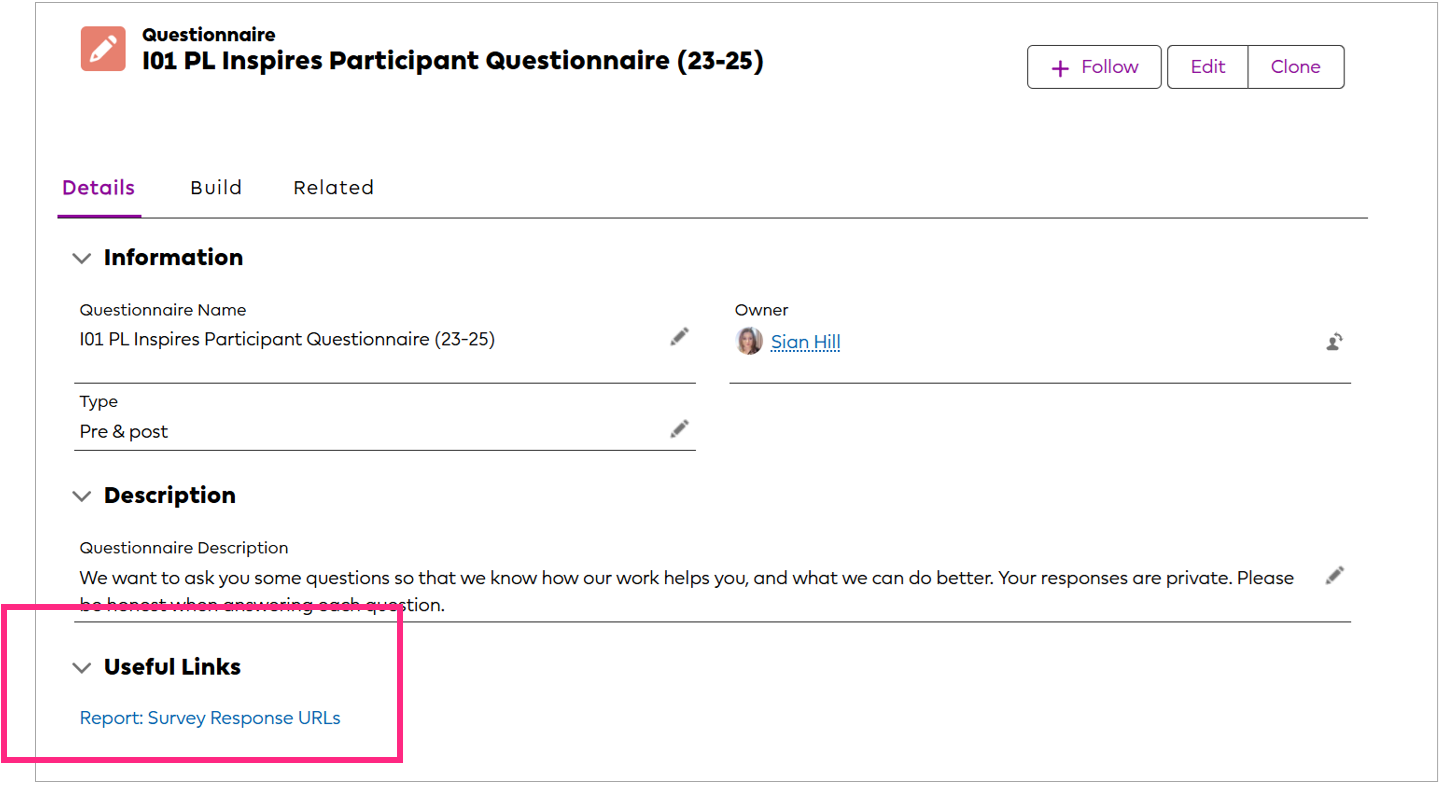Open the Sian Hill owner link
The height and width of the screenshot is (788, 1444).
coord(805,341)
